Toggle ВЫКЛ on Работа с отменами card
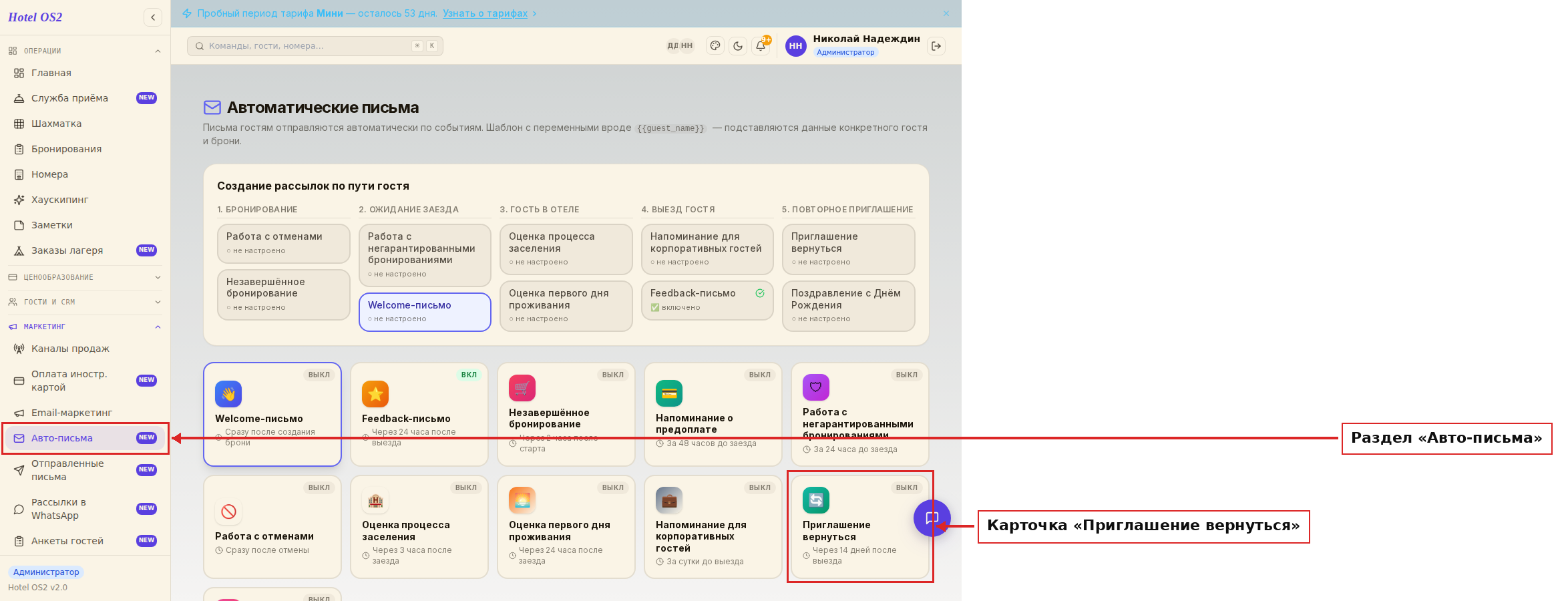This screenshot has height=601, width=1568. tap(319, 487)
